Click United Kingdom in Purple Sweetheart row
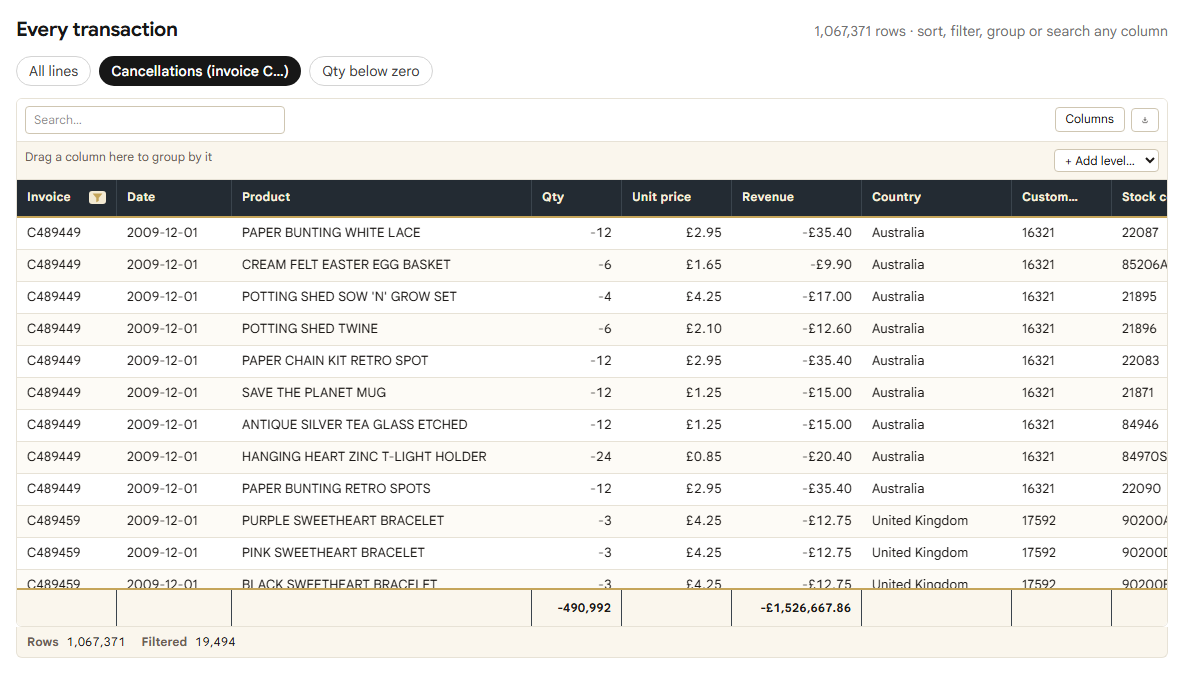This screenshot has height=674, width=1184. pos(920,521)
